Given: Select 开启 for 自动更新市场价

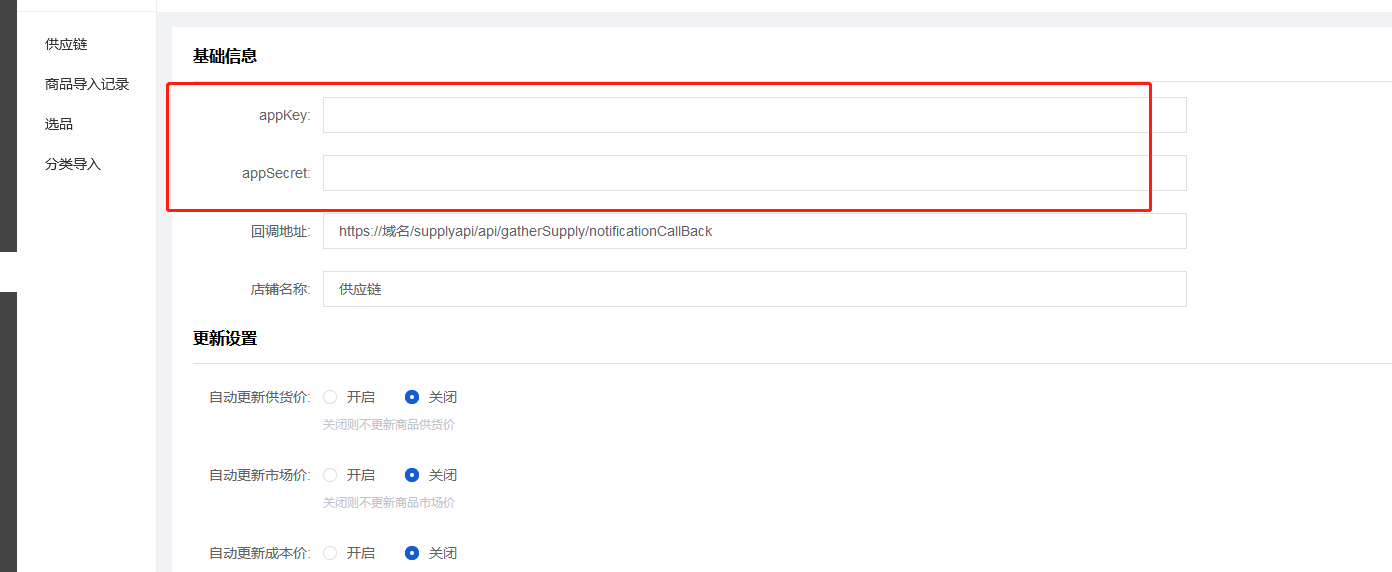Looking at the screenshot, I should [349, 475].
